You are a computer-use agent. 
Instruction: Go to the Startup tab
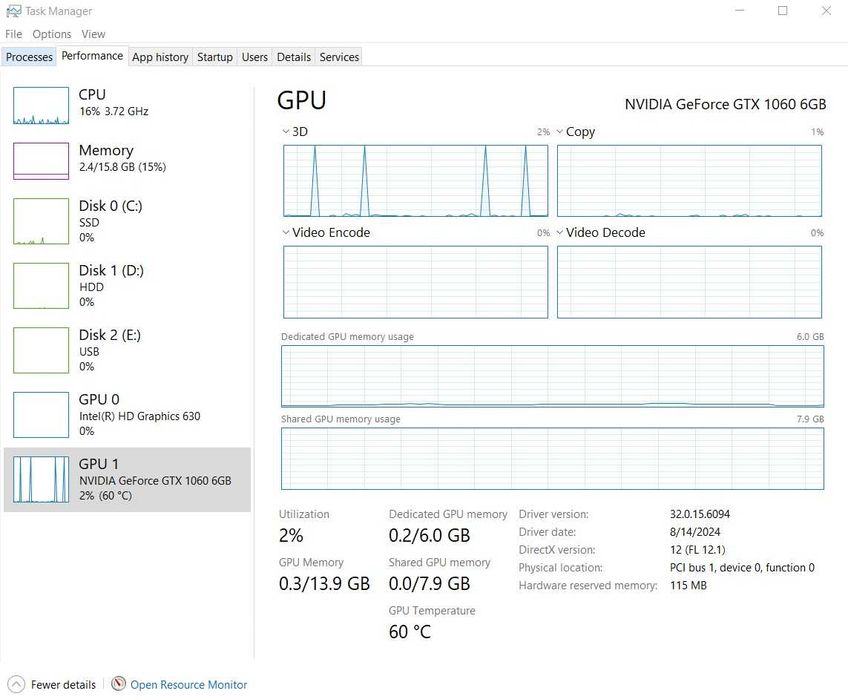tap(215, 57)
